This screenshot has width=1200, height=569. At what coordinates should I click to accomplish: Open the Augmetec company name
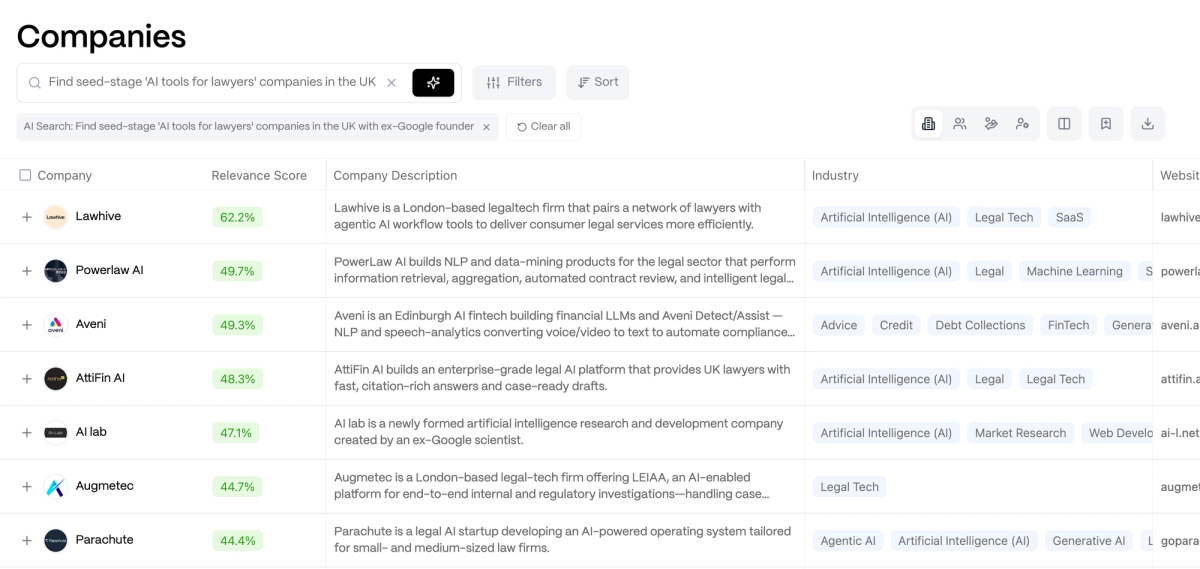(105, 486)
